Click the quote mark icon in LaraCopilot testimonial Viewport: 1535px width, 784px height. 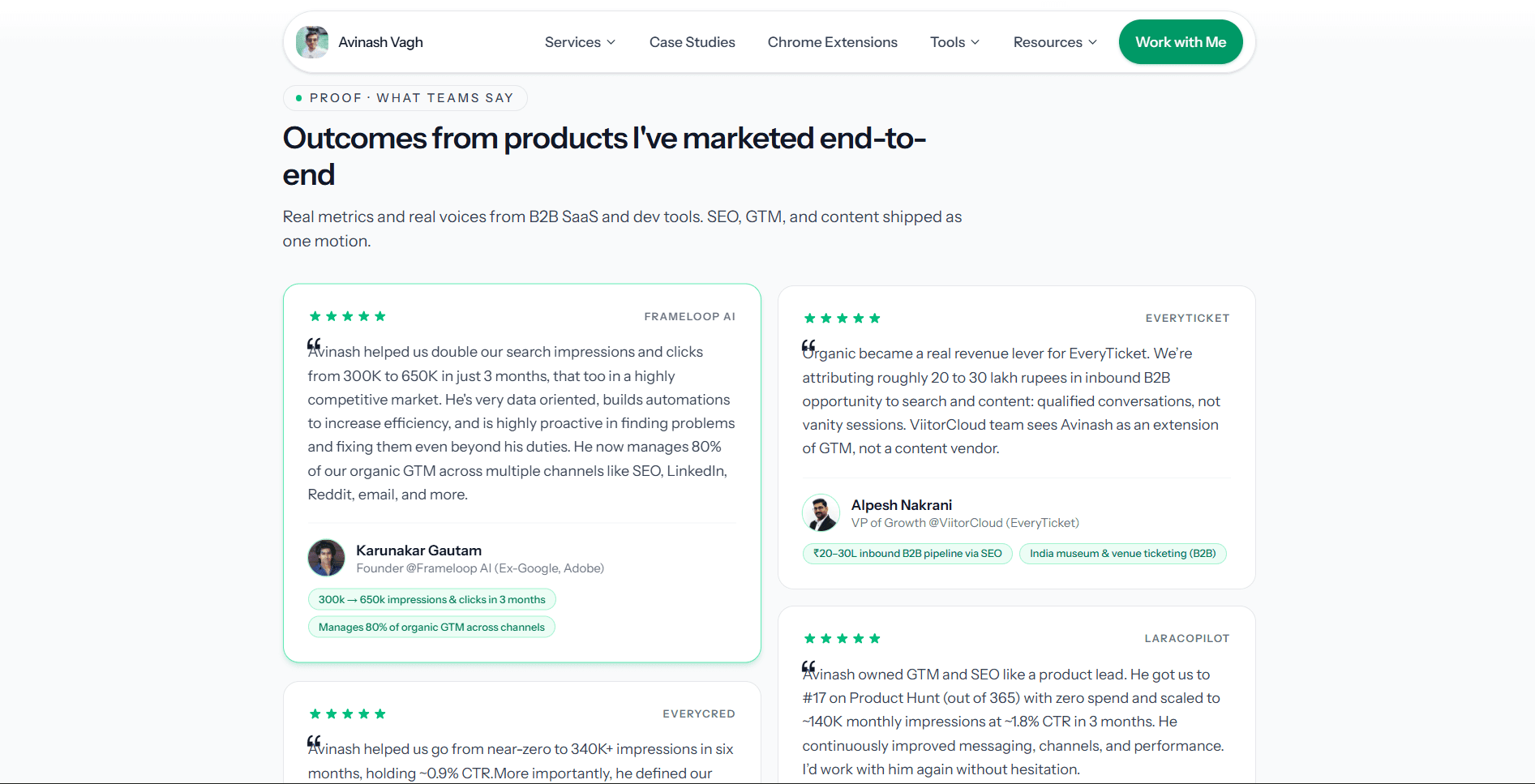click(808, 666)
